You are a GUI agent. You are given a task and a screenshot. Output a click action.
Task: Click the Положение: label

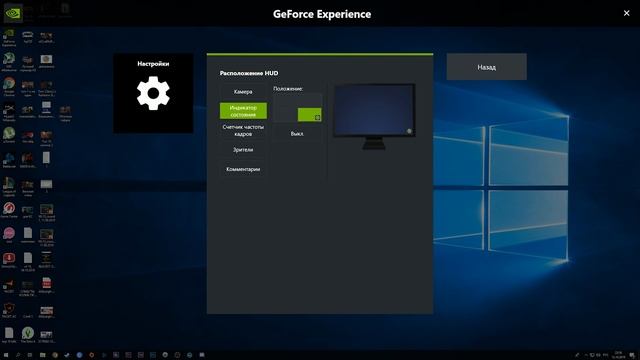[288, 89]
